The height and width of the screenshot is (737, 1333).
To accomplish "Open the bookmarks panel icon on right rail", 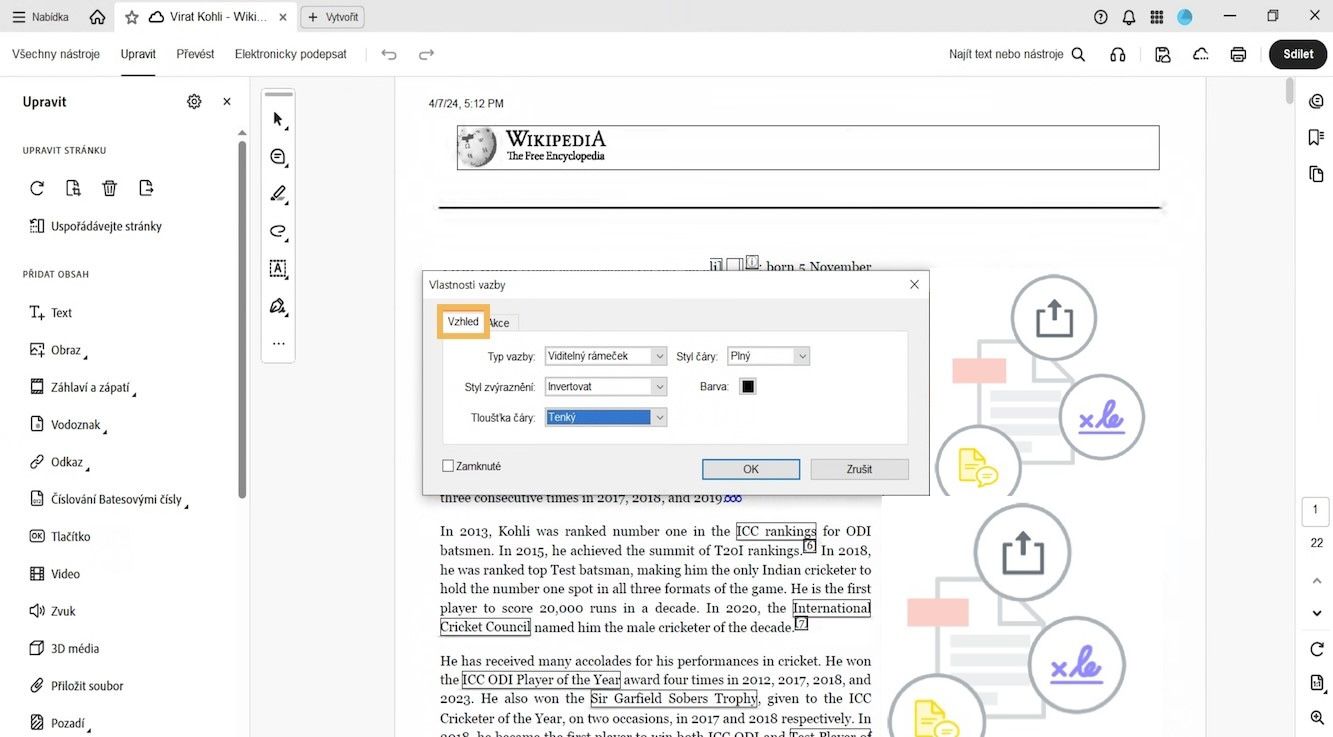I will (1316, 137).
